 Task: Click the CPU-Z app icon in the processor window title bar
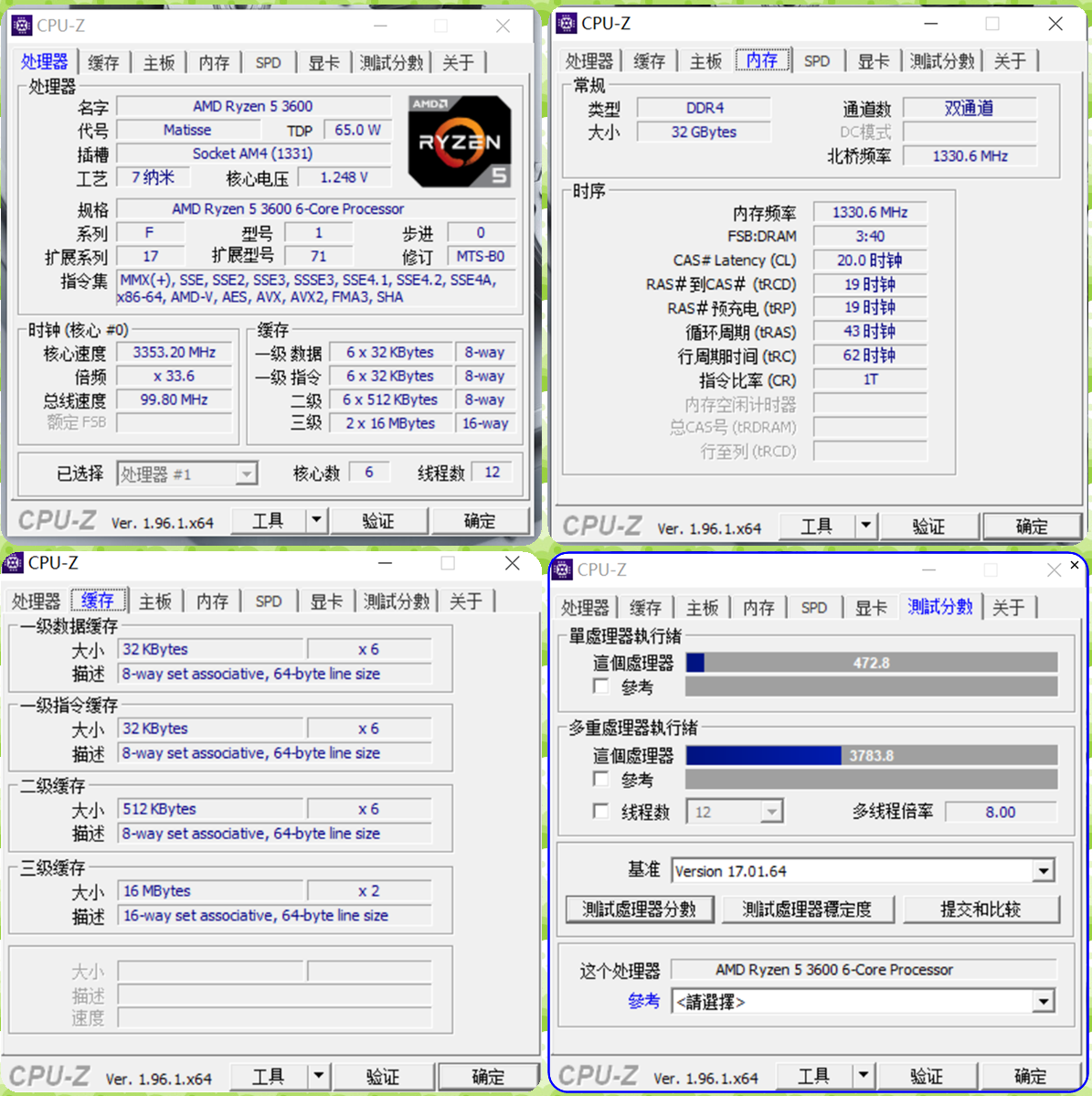[x=22, y=26]
